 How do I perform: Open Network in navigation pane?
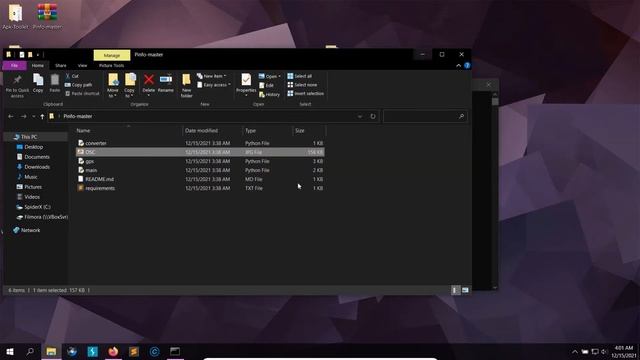click(x=30, y=230)
